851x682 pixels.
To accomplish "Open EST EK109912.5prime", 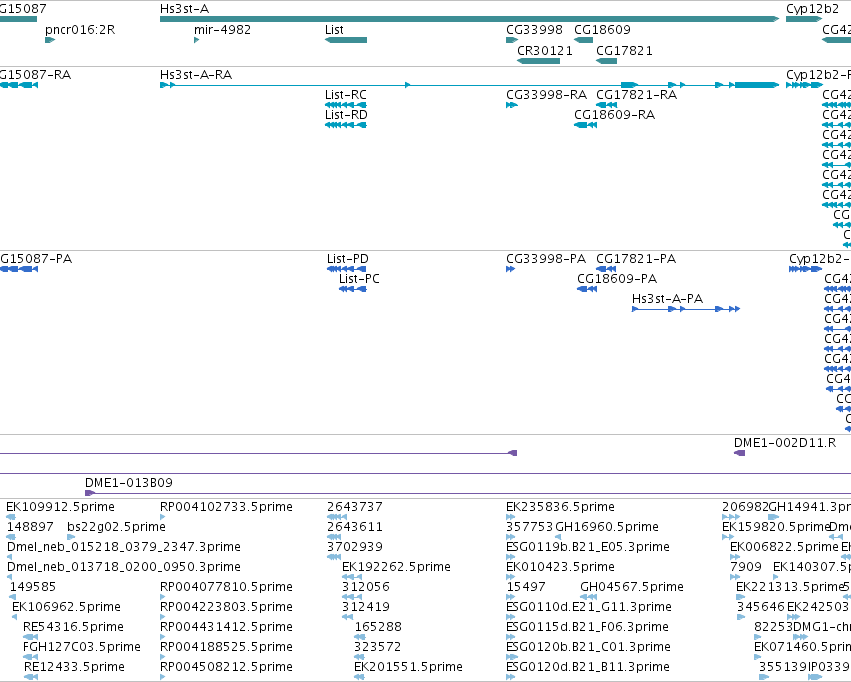I will pyautogui.click(x=60, y=506).
